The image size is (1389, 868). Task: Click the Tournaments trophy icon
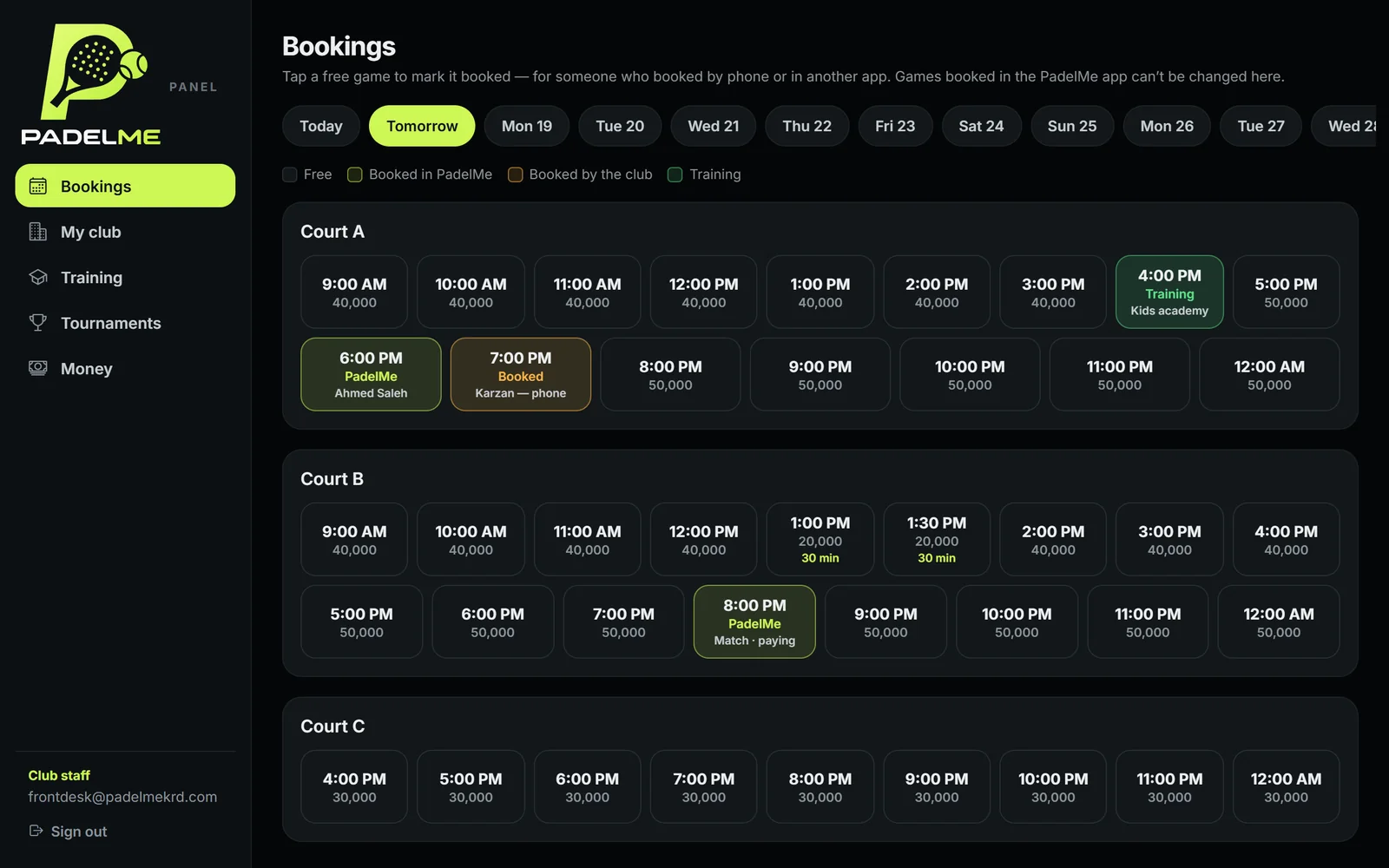[38, 323]
